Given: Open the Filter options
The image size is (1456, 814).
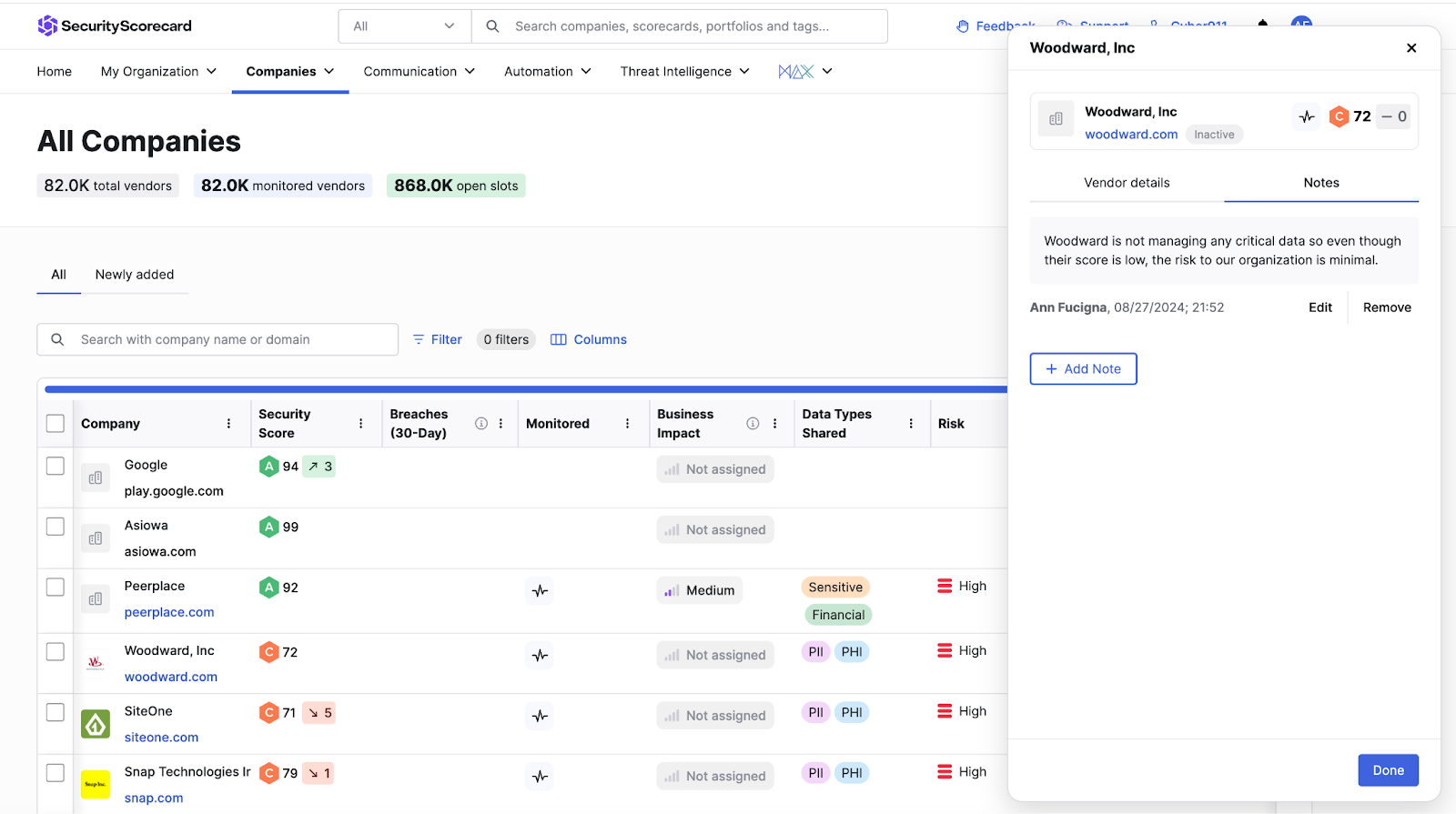Looking at the screenshot, I should coord(438,339).
